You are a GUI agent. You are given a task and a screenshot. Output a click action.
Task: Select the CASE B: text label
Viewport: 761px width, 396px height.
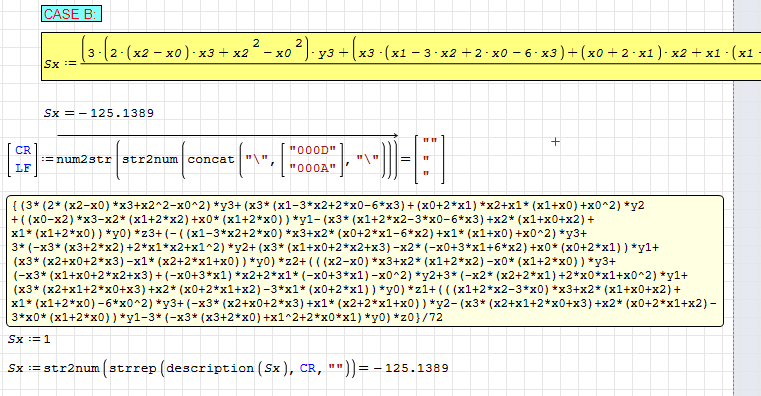(71, 14)
